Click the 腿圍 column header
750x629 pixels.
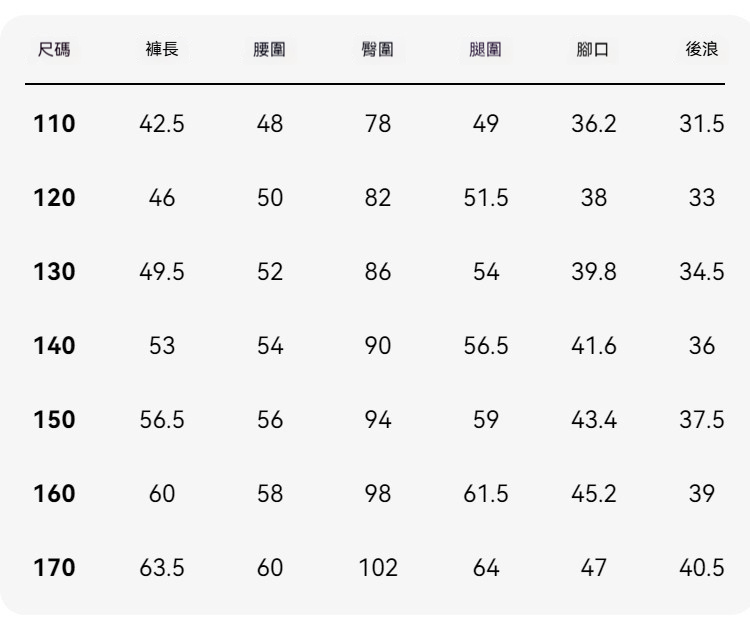pyautogui.click(x=485, y=49)
